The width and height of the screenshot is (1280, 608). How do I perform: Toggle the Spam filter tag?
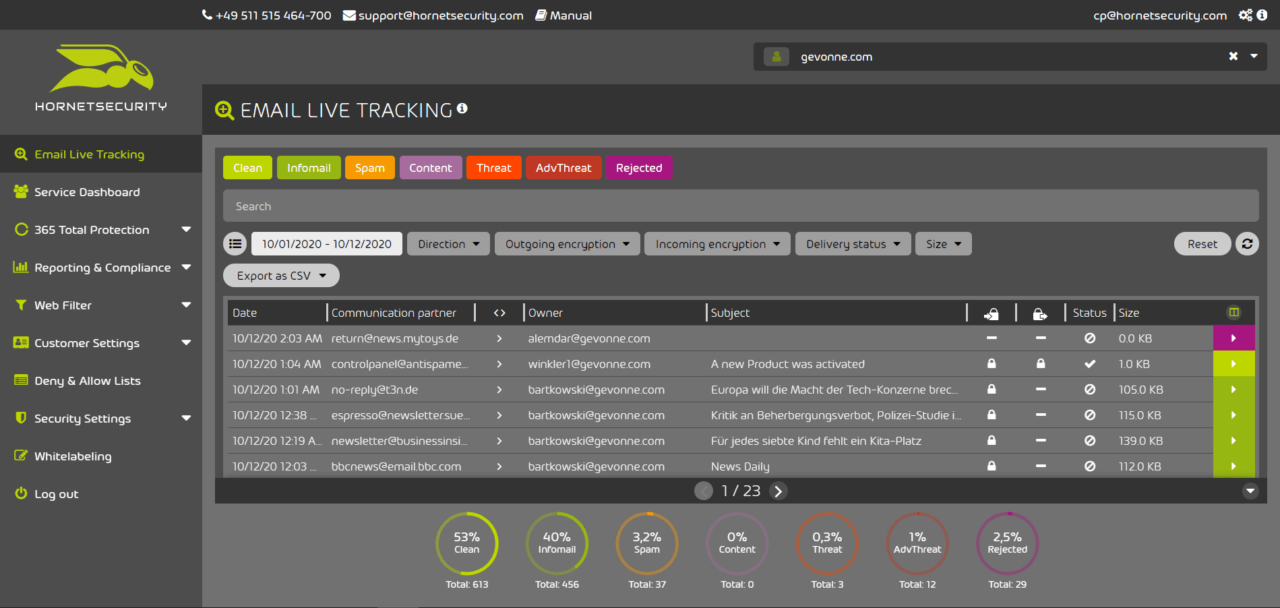click(x=369, y=168)
